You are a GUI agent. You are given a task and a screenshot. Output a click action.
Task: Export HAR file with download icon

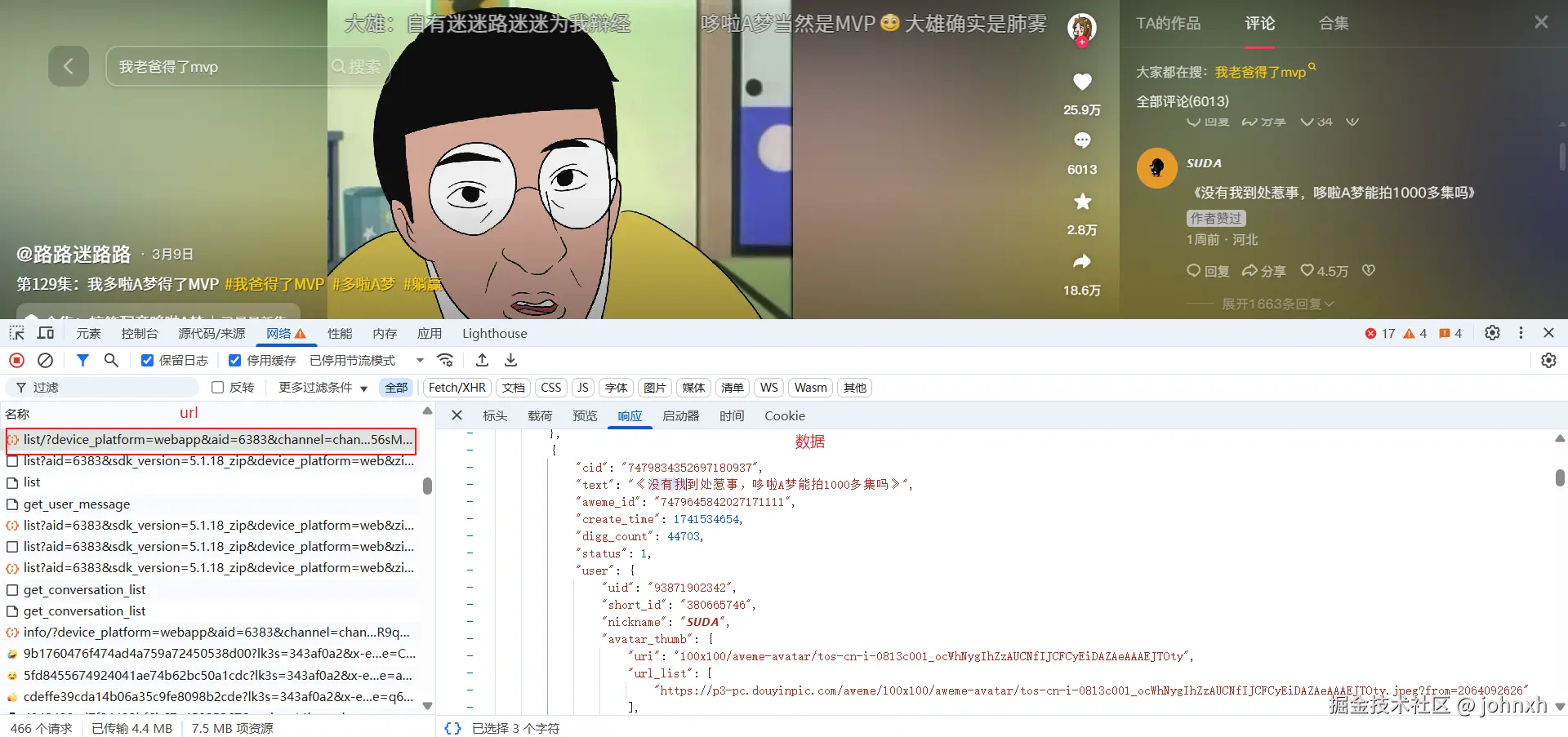511,360
